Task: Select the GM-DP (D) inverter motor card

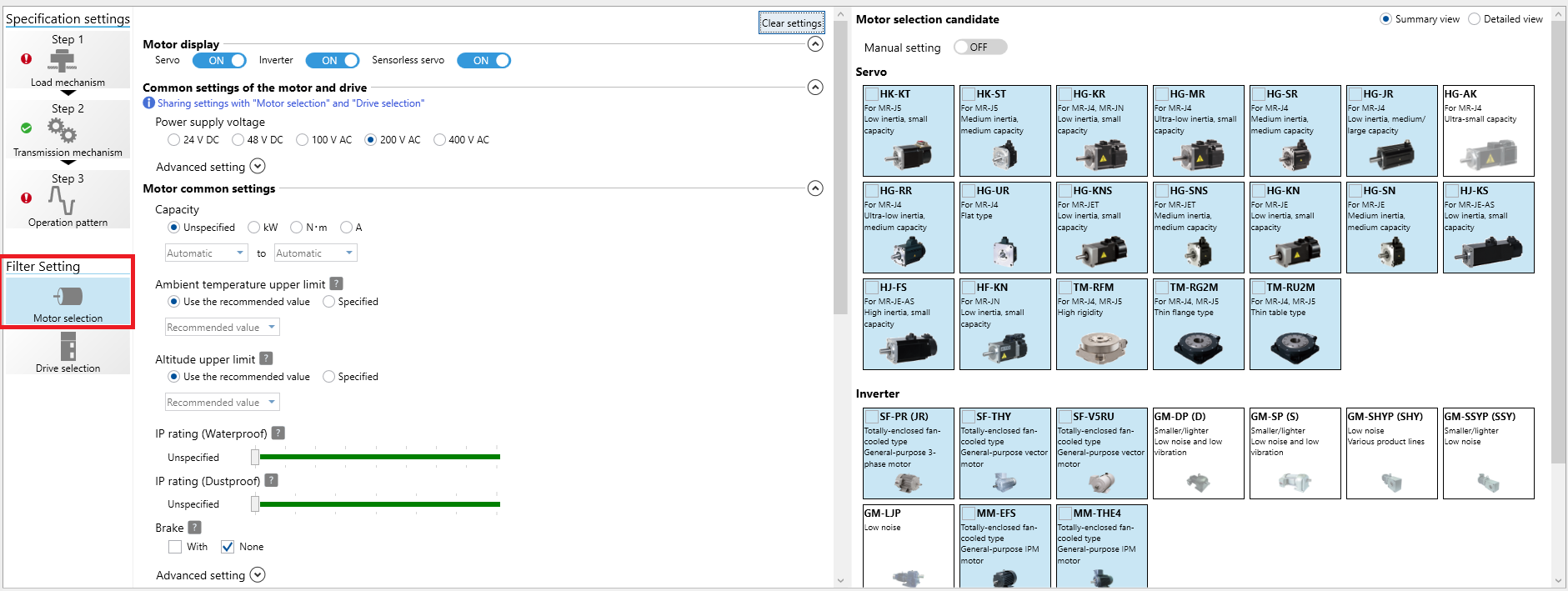Action: 1199,453
